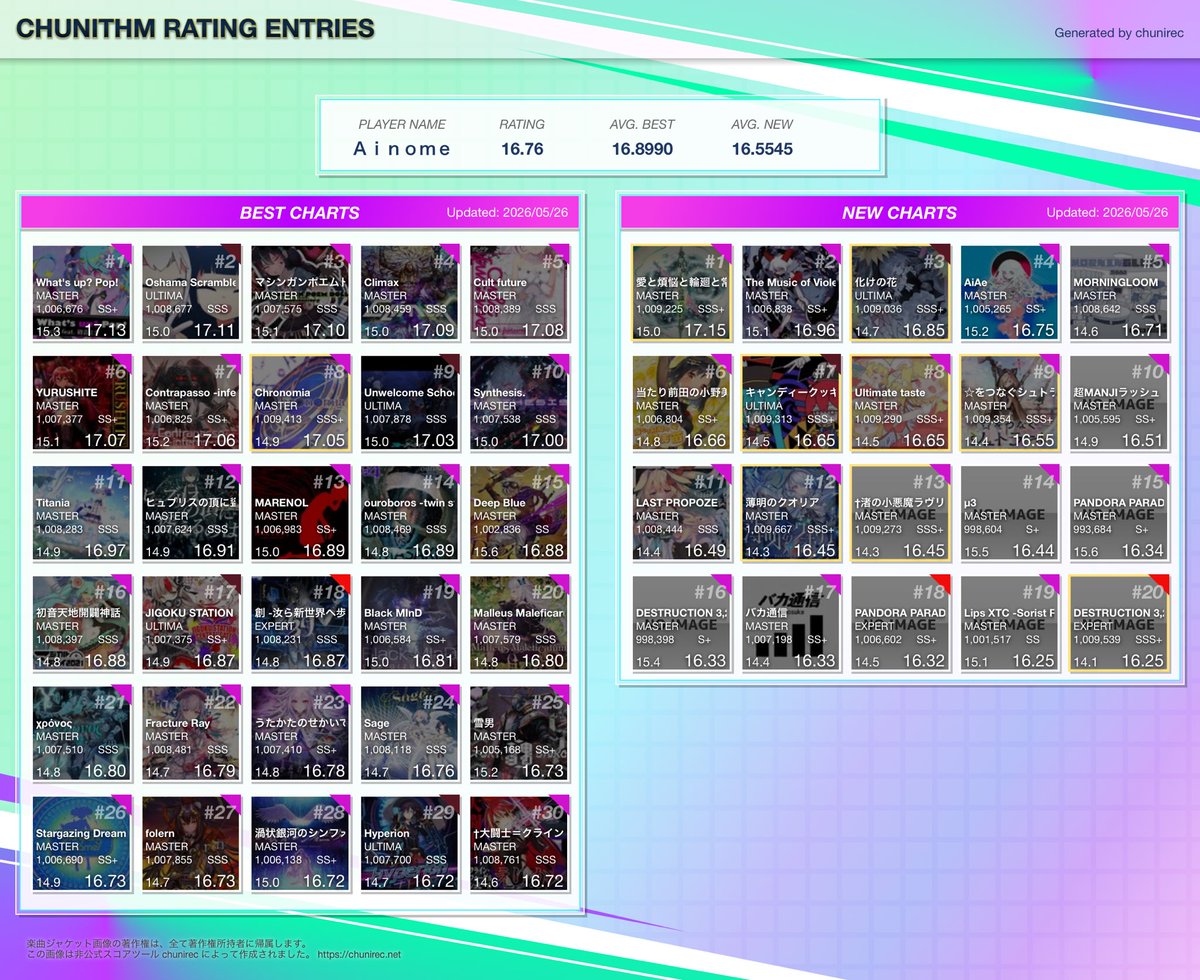Click the Cult future chart card
1200x980 pixels.
519,293
